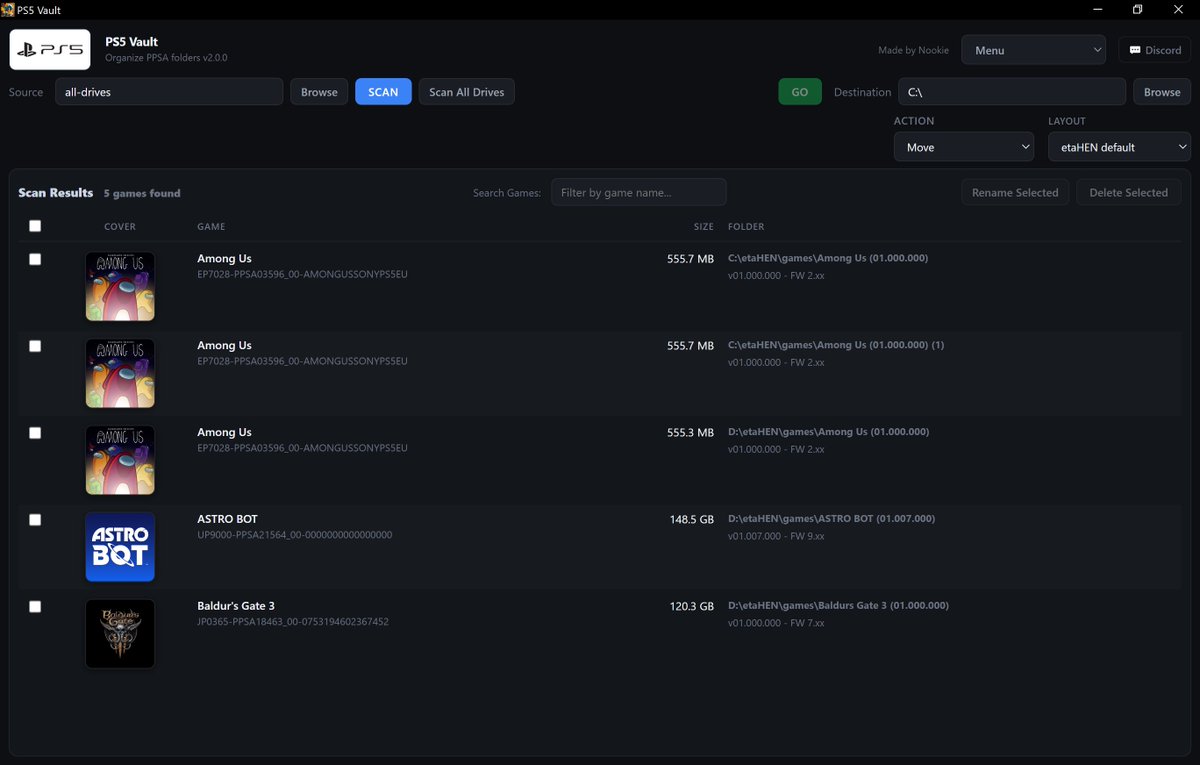This screenshot has width=1200, height=765.
Task: Click the folder path ending in (01.000.000) (1)
Action: [836, 345]
